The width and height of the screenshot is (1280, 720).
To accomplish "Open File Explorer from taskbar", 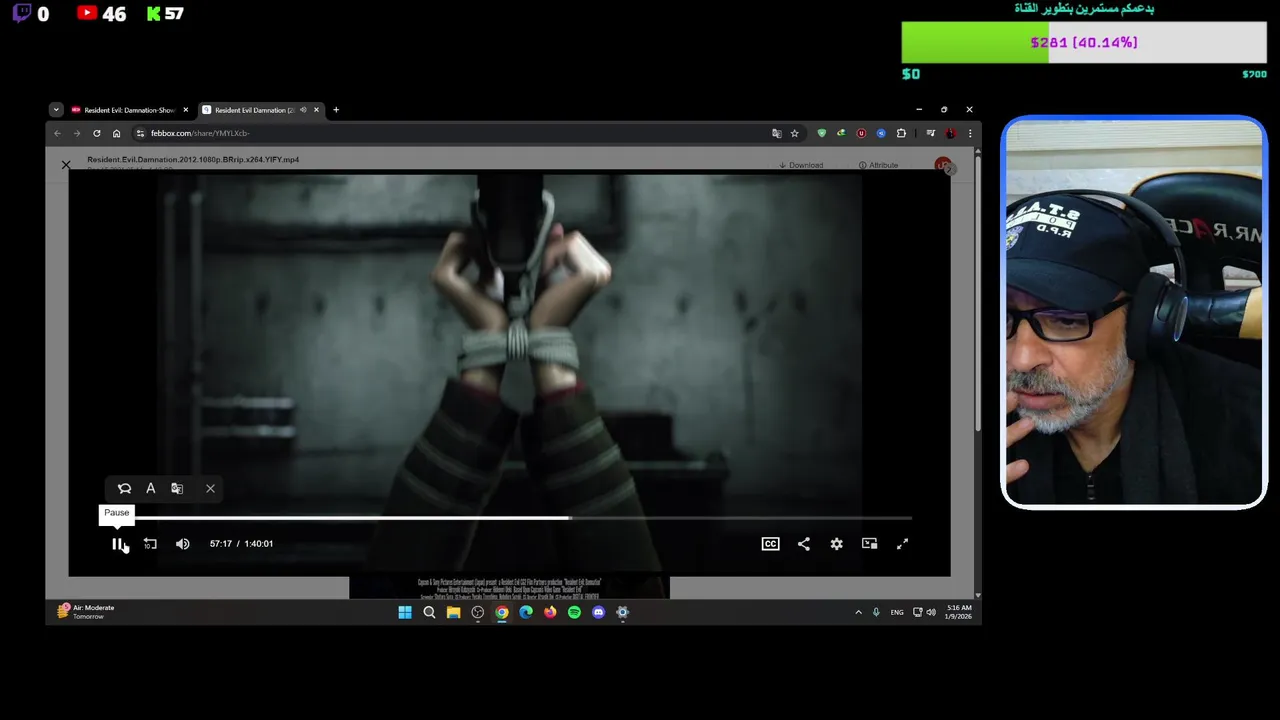I will tap(453, 612).
